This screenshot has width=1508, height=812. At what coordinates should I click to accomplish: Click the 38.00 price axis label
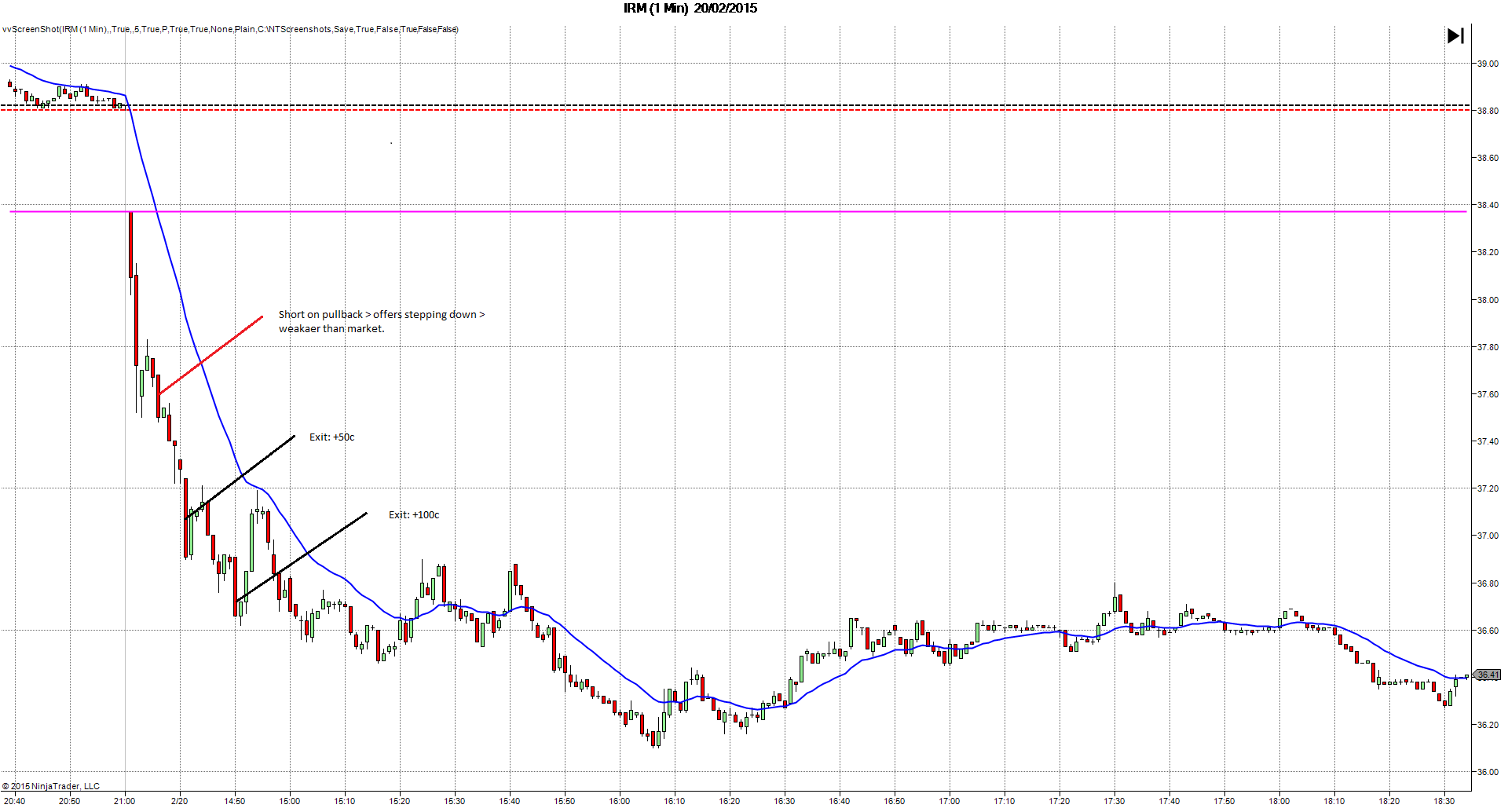click(1488, 300)
